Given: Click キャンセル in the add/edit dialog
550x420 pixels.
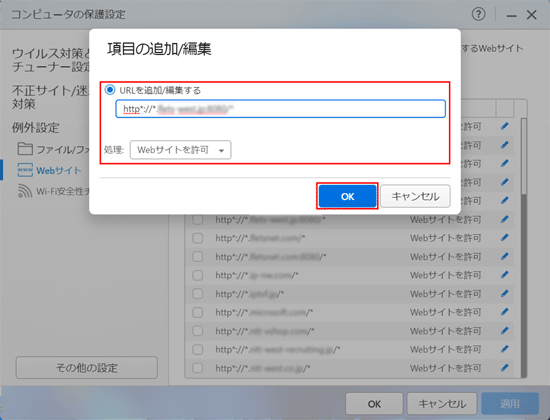Looking at the screenshot, I should pos(415,196).
